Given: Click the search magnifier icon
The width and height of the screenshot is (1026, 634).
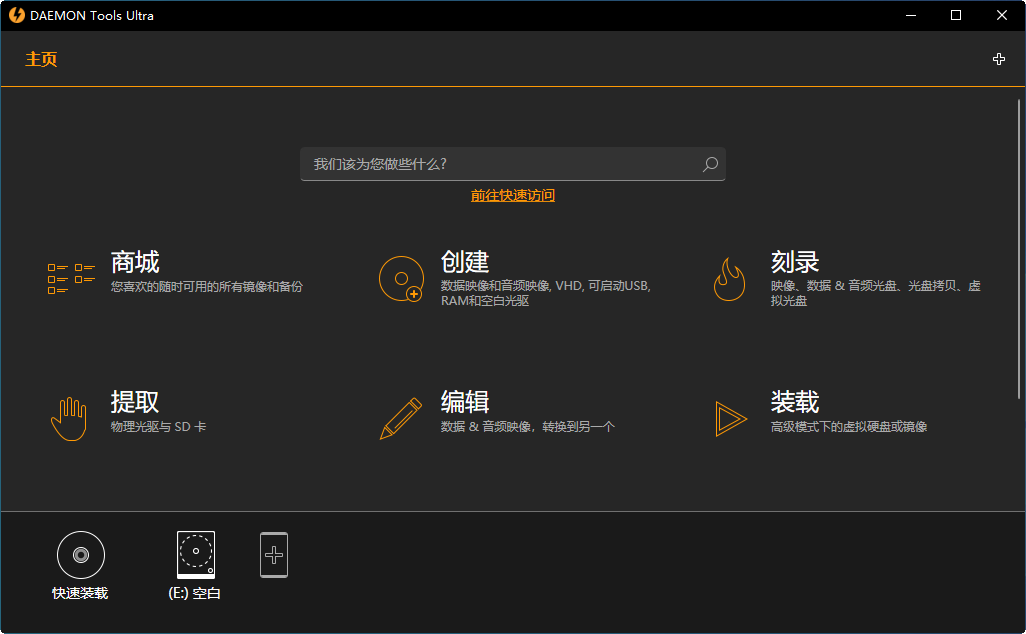Looking at the screenshot, I should (710, 164).
